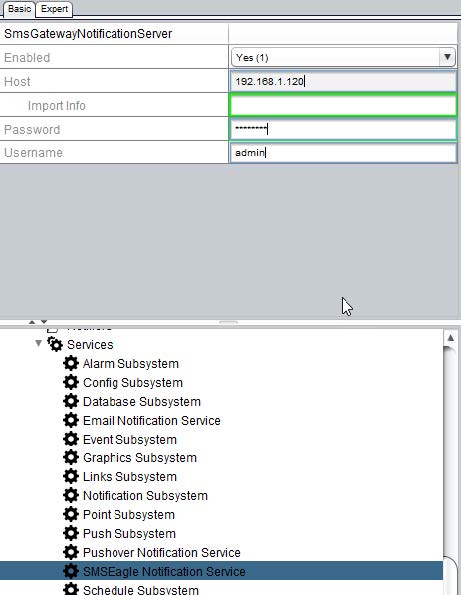The image size is (461, 595).
Task: Click the Enabled dropdown arrow button
Action: tap(447, 57)
